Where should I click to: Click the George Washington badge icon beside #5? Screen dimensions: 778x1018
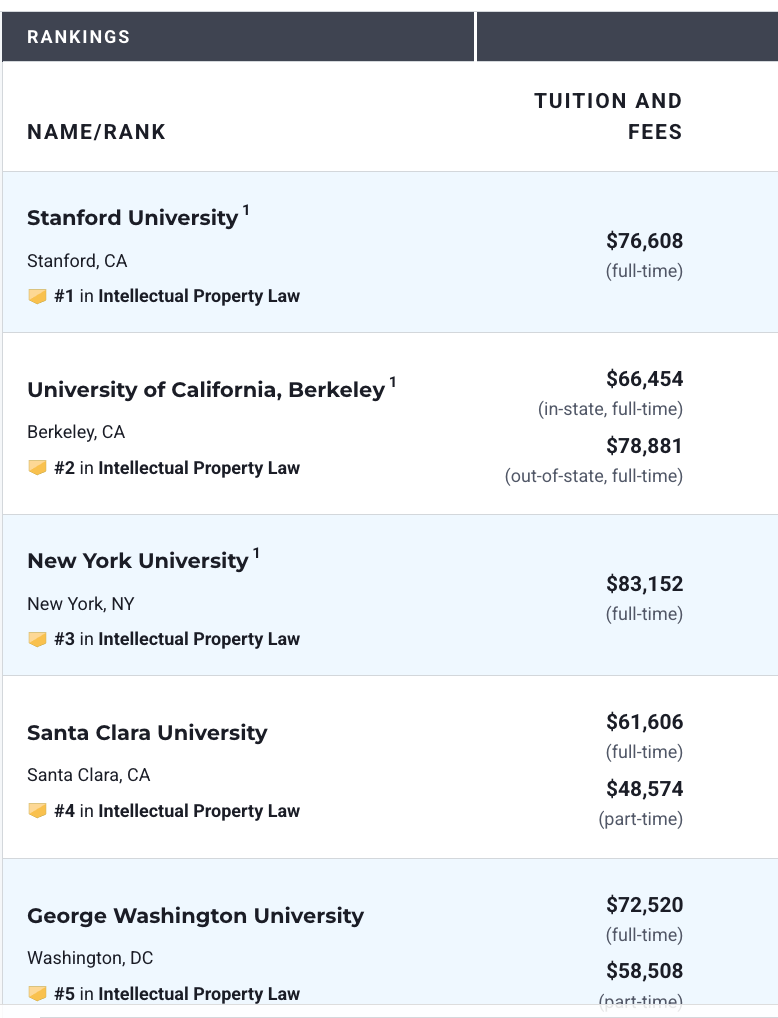pyautogui.click(x=37, y=994)
